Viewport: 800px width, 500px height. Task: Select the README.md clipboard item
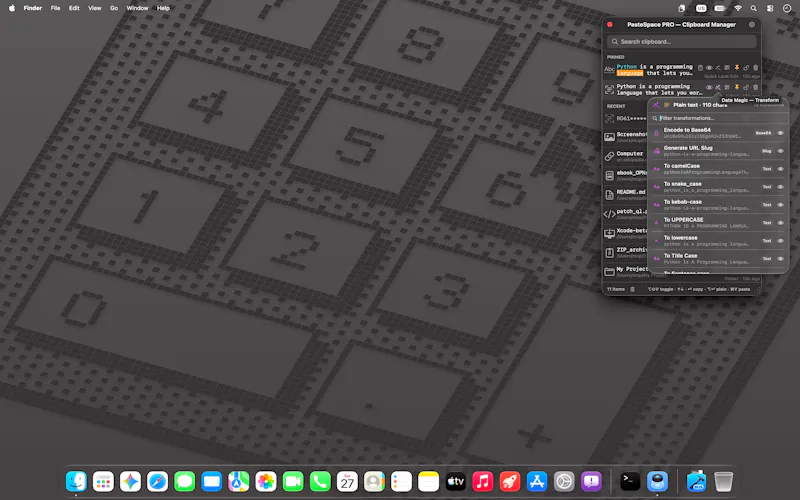[x=626, y=194]
